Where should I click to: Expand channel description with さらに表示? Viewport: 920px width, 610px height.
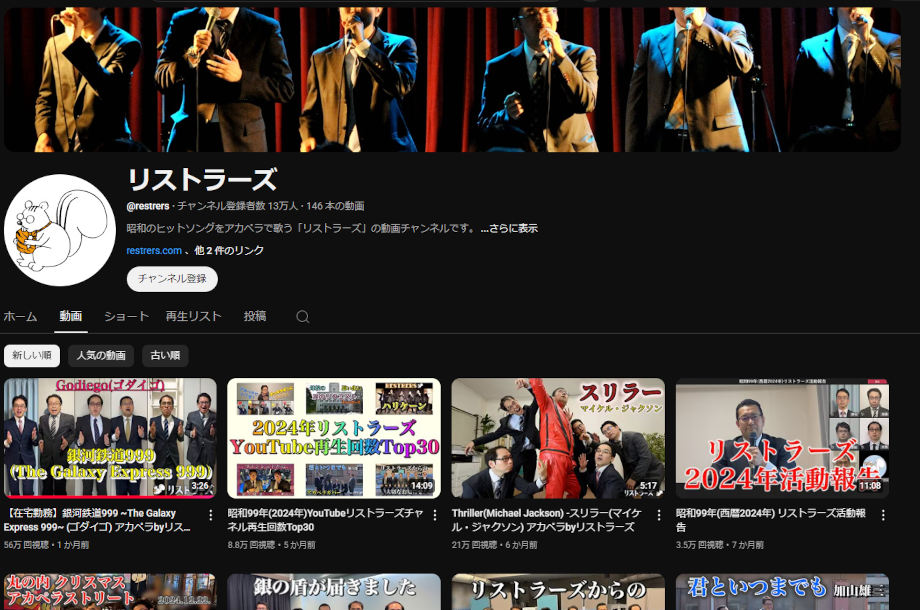[509, 228]
